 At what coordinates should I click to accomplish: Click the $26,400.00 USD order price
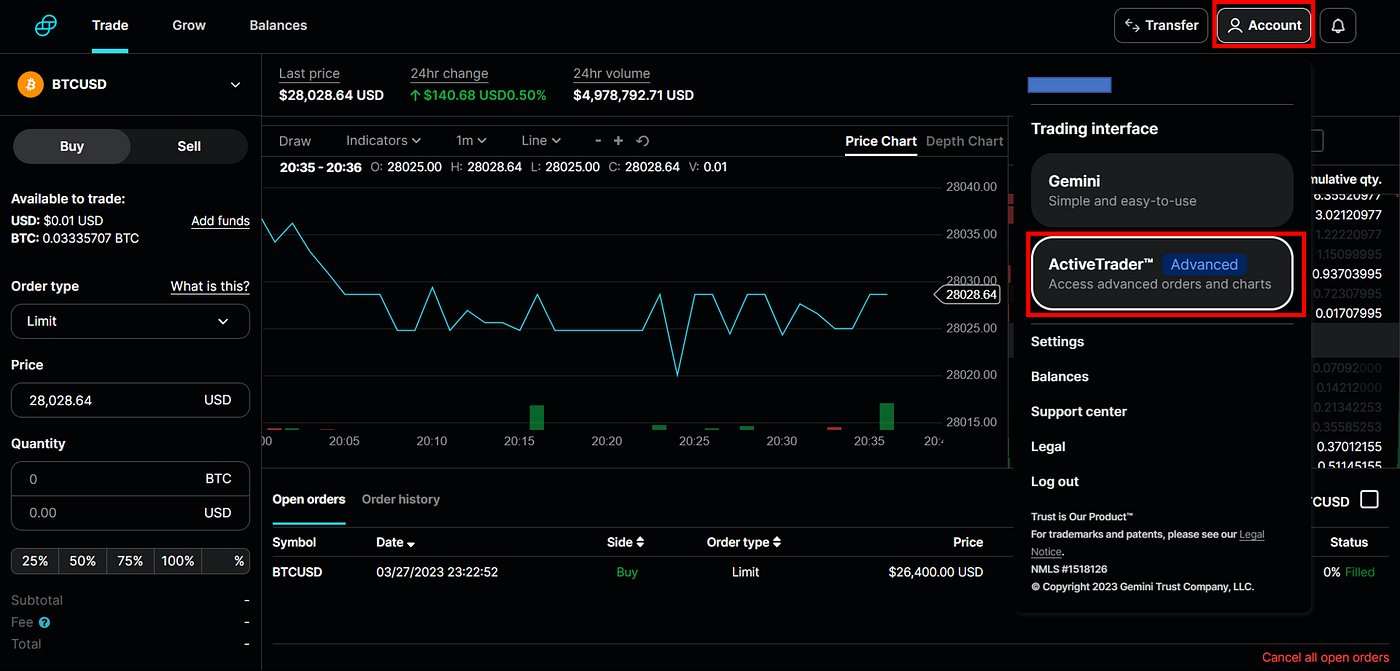[x=936, y=572]
